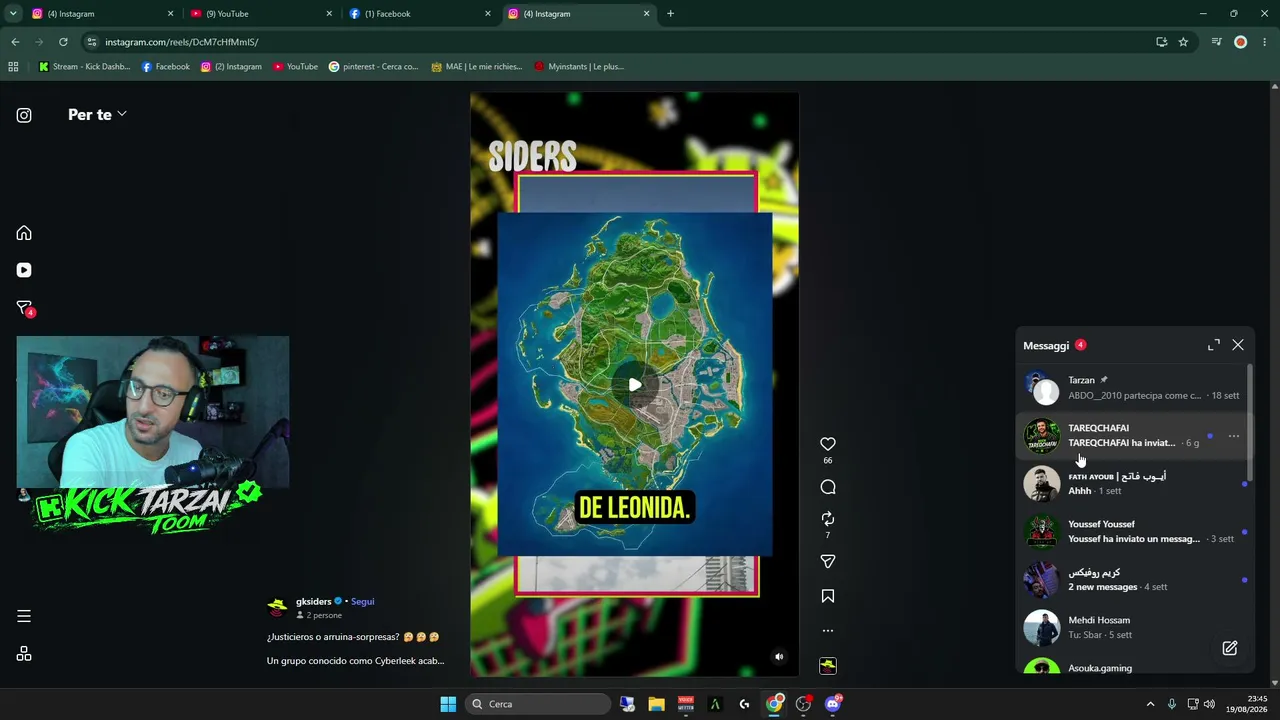Open the conversation showing 'Ahhh'
1280x720 pixels.
pyautogui.click(x=1132, y=484)
